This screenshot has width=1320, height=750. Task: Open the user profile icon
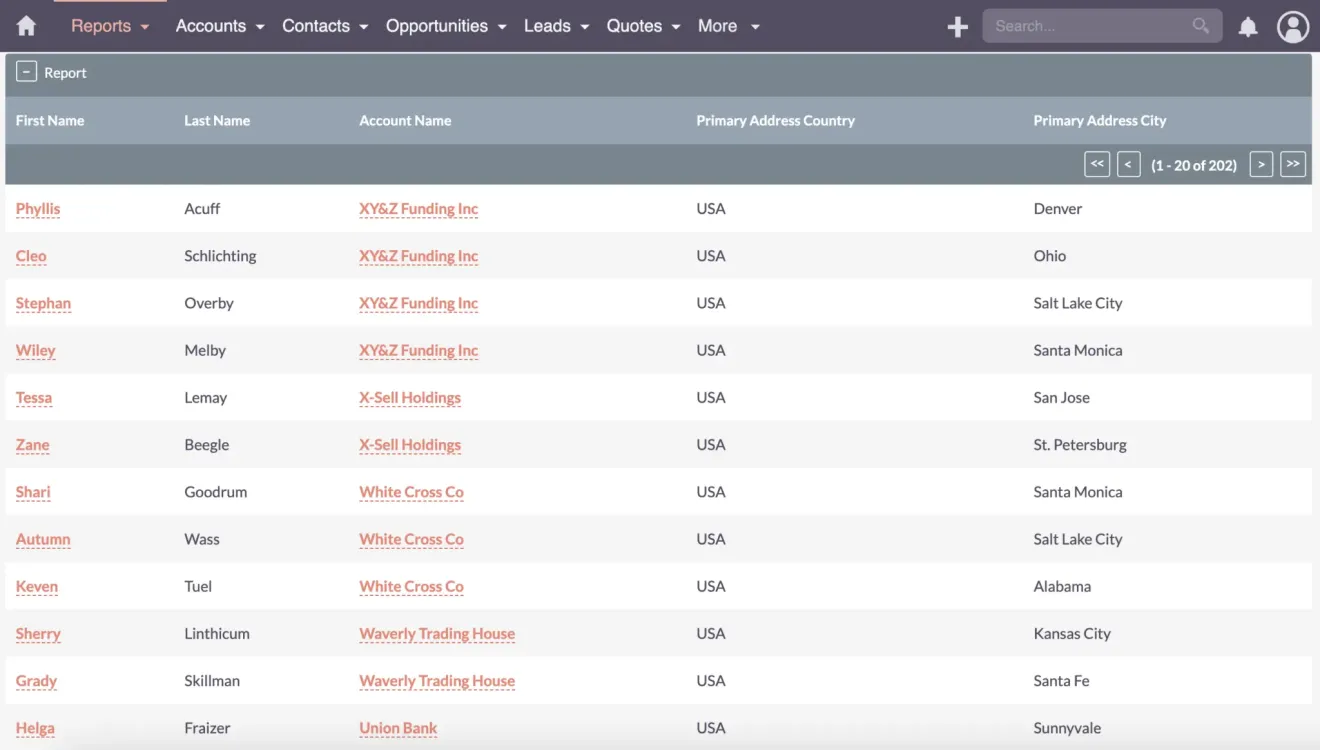coord(1292,26)
